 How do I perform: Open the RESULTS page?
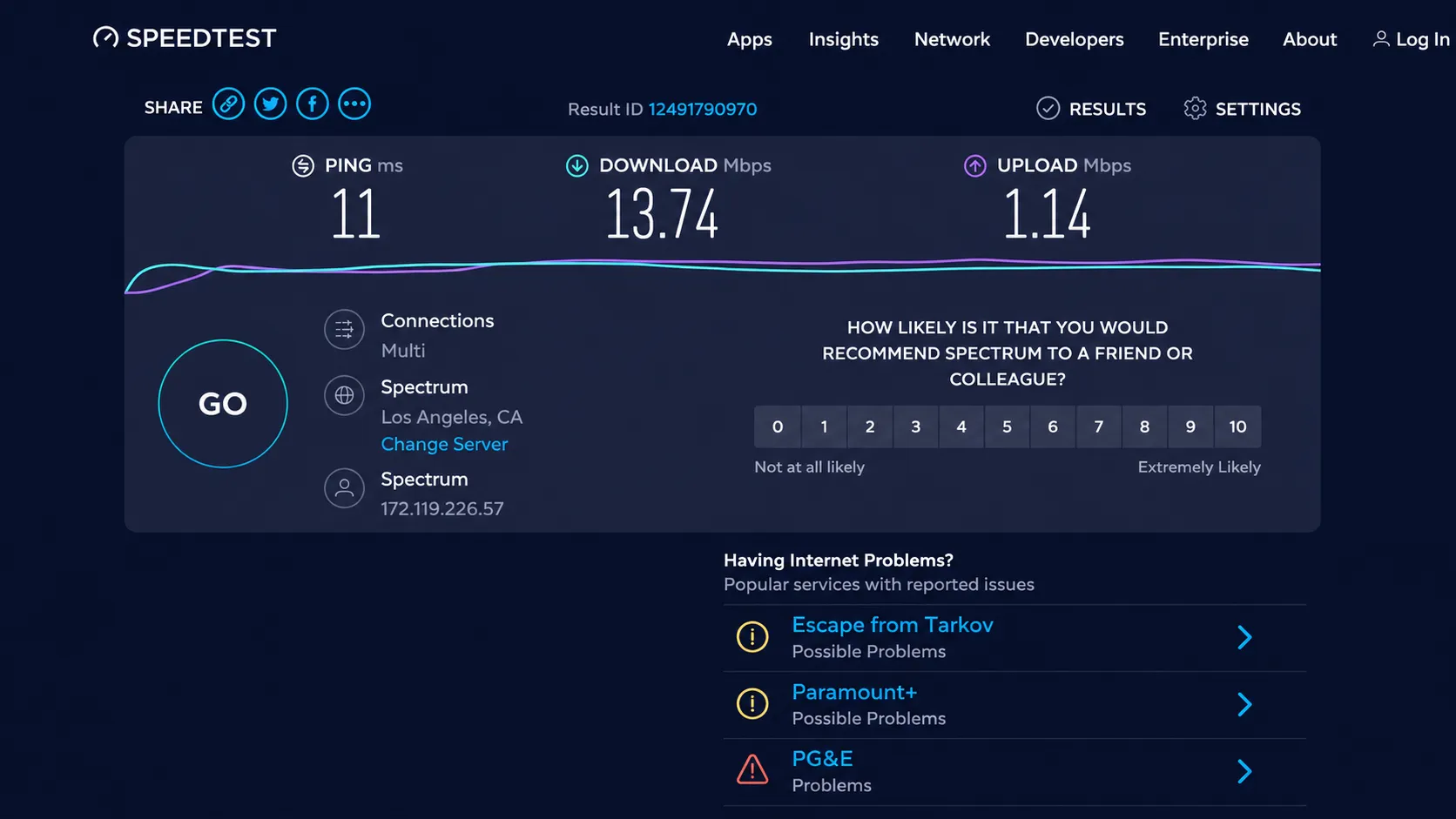(x=1108, y=109)
